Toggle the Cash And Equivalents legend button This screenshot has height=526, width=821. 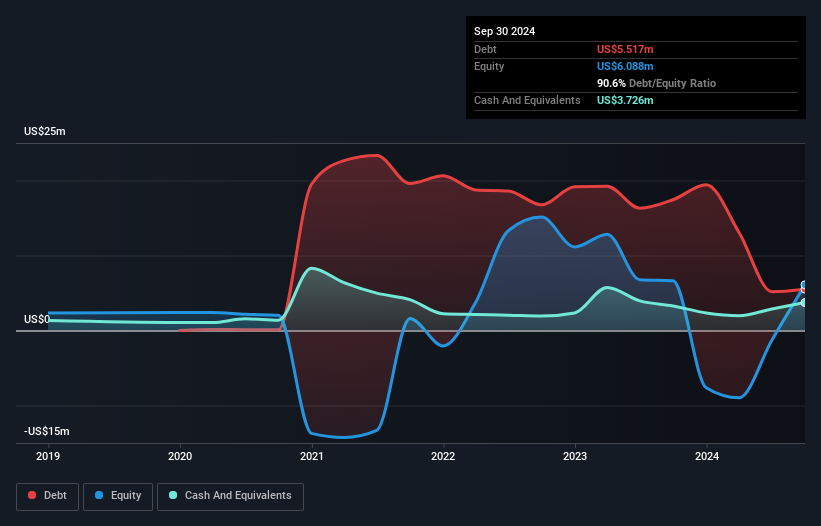point(230,496)
